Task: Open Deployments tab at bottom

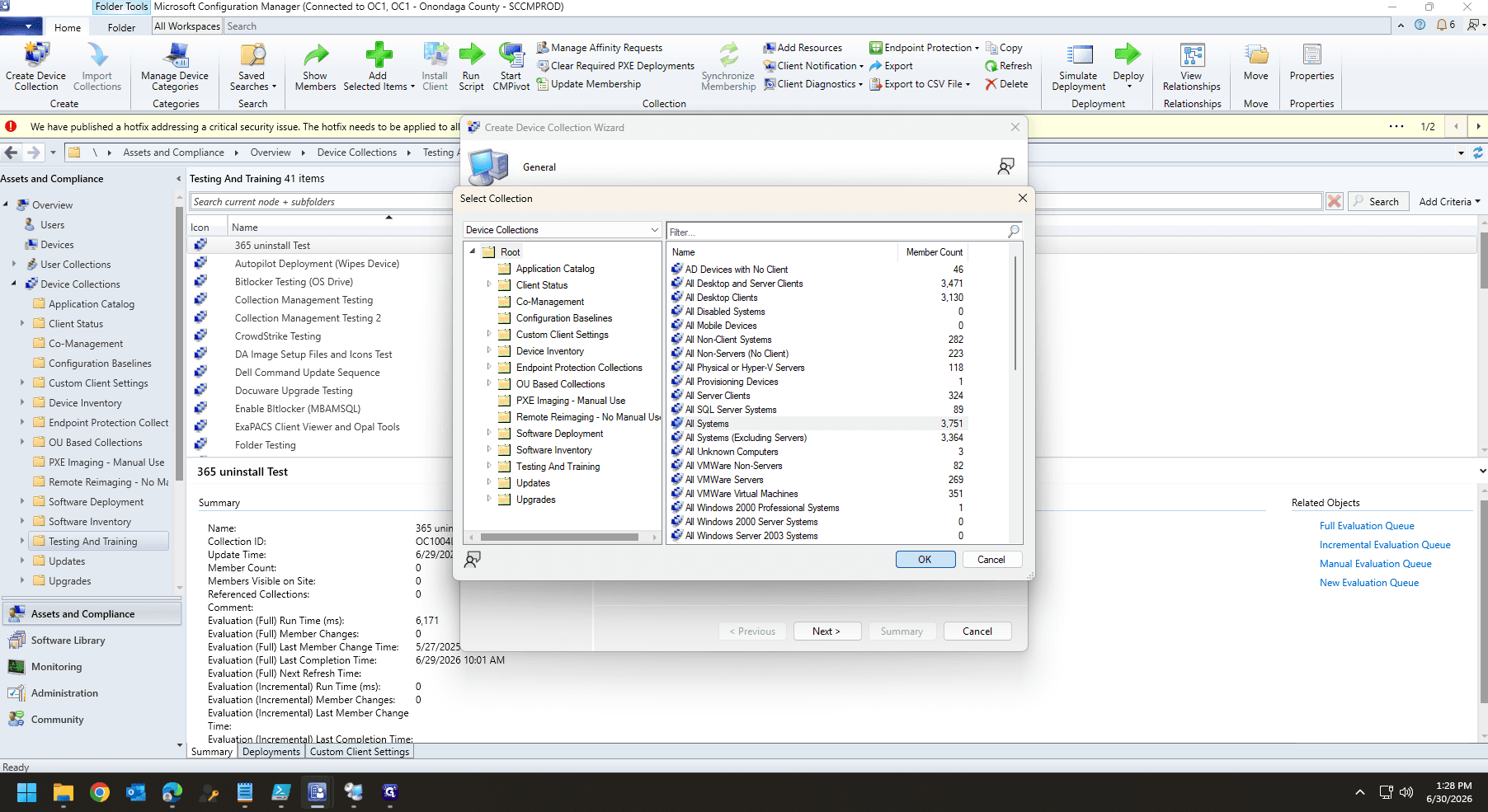Action: click(271, 752)
